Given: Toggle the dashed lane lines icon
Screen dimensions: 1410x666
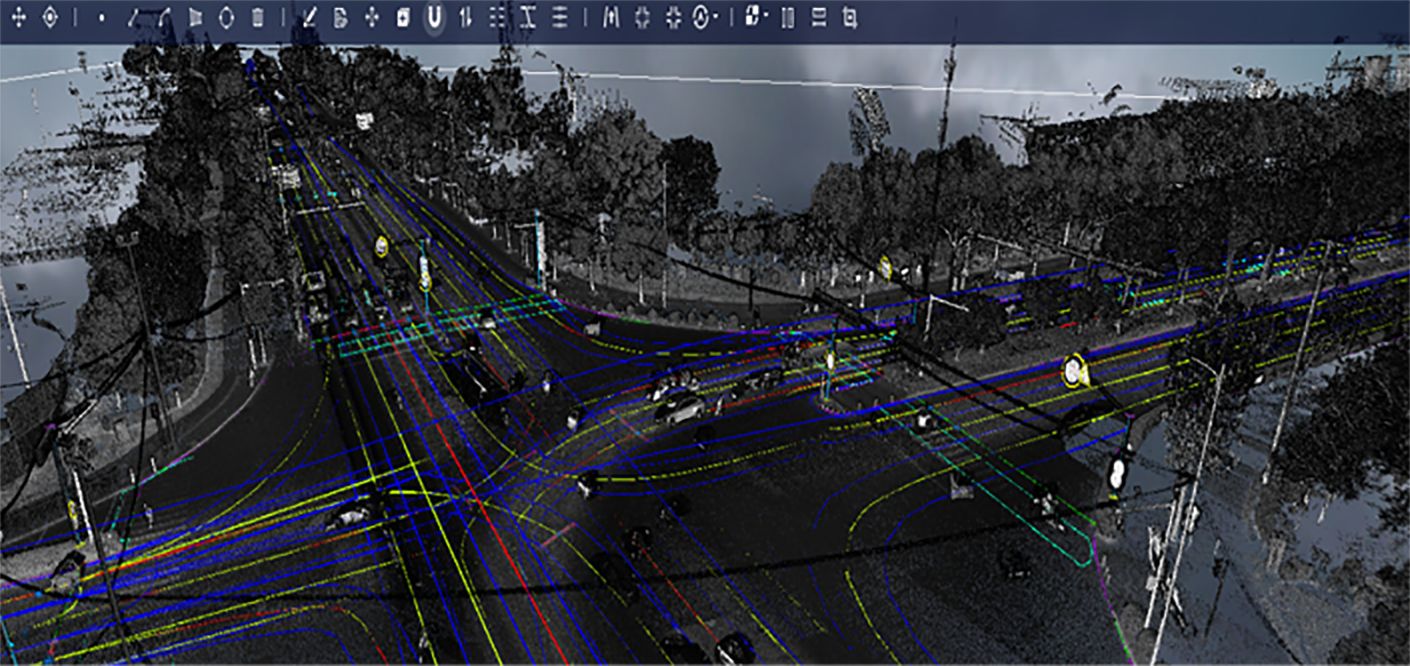Looking at the screenshot, I should (x=497, y=17).
